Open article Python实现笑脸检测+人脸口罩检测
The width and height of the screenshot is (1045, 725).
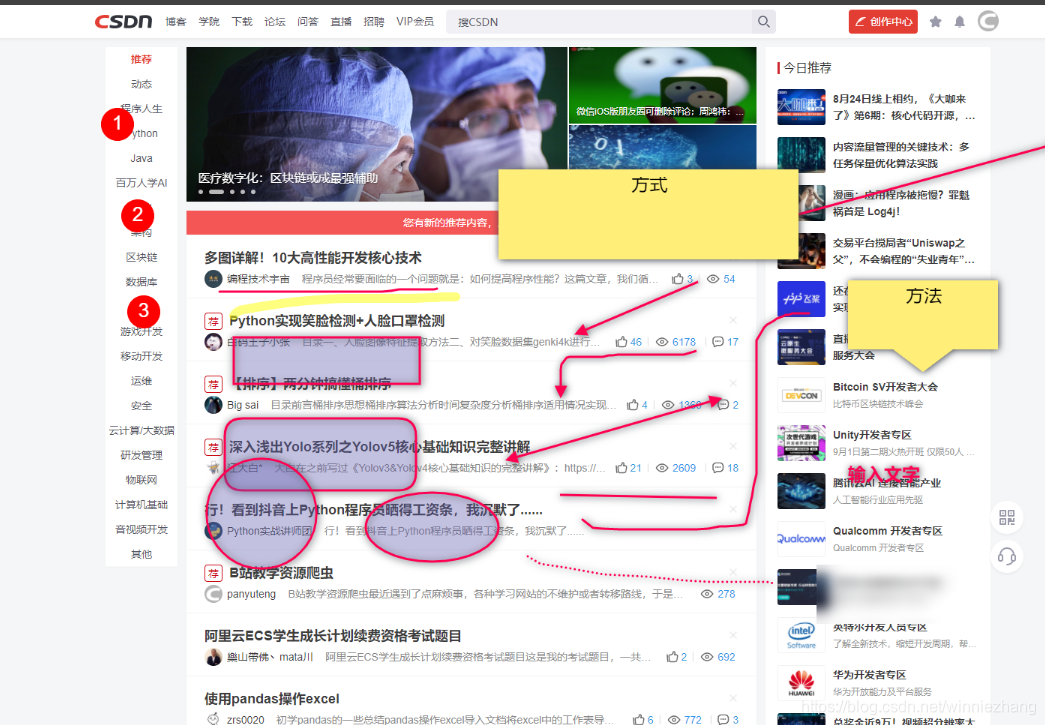[337, 321]
